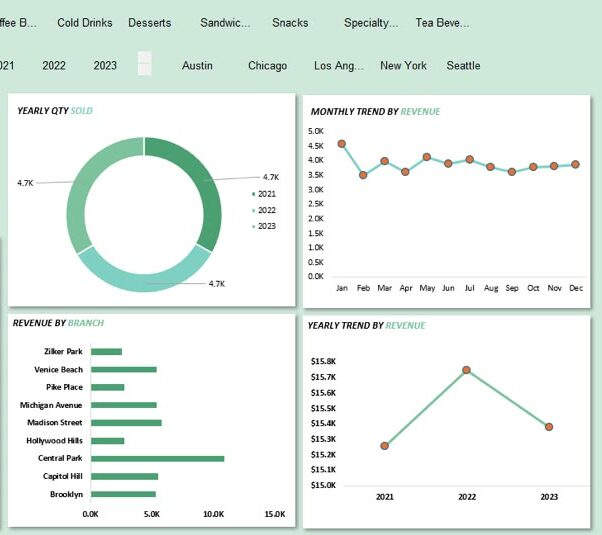Click the 2023 legend marker in donut chart
The image size is (602, 535).
coord(253,226)
